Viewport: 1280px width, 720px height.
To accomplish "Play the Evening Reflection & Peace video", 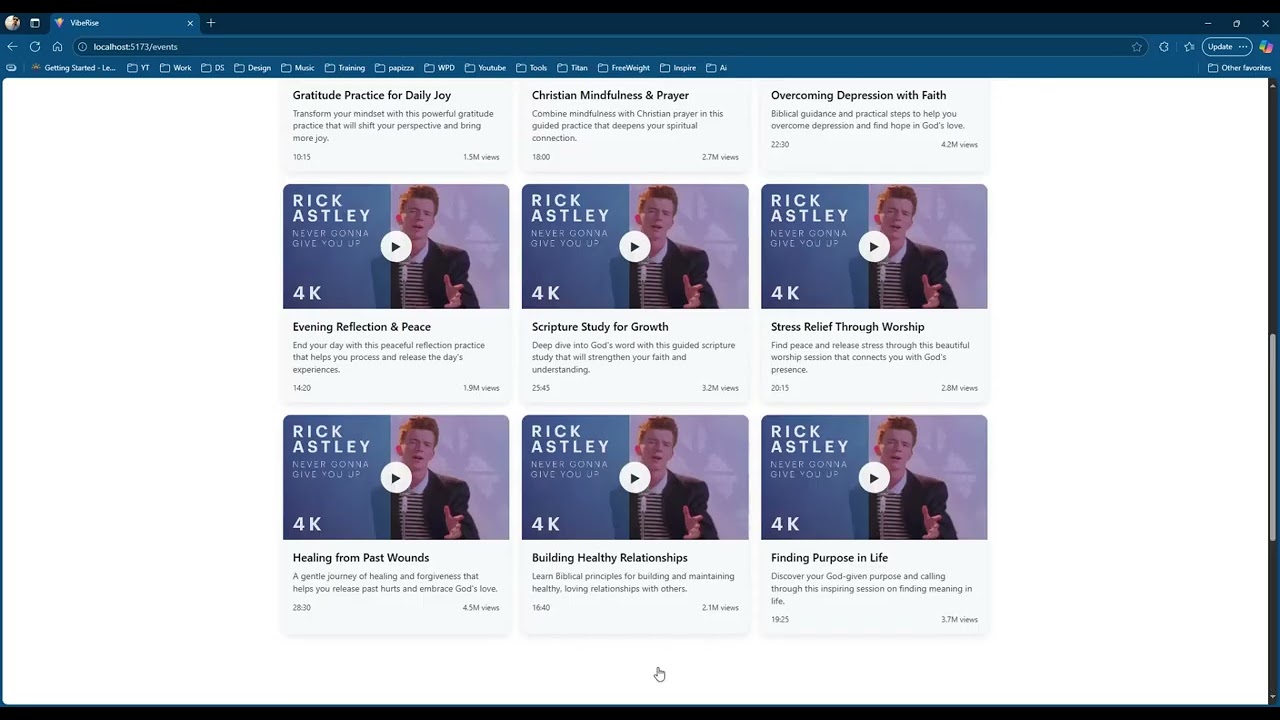I will point(396,247).
